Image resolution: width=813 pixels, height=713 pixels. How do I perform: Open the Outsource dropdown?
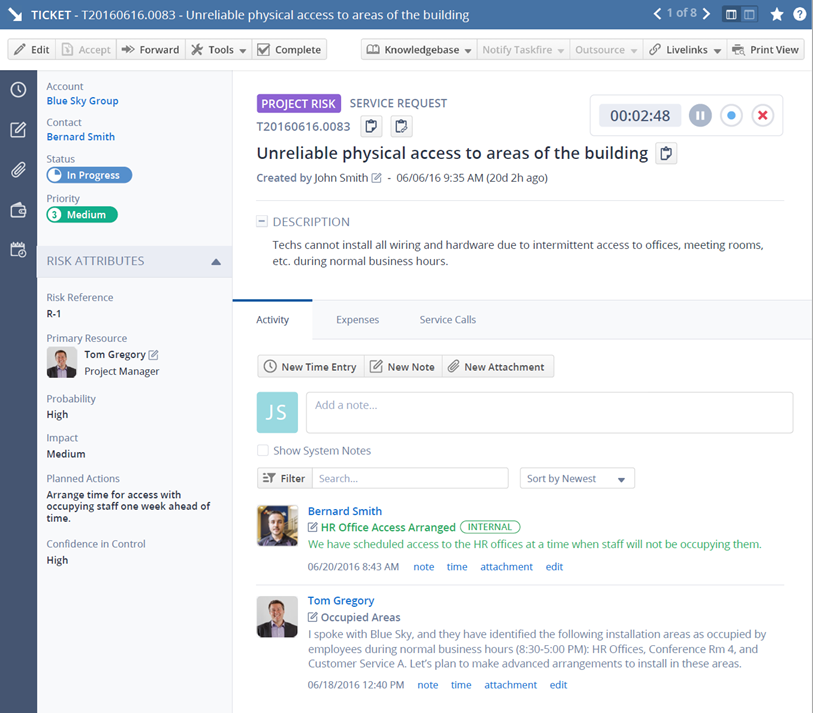coord(606,50)
